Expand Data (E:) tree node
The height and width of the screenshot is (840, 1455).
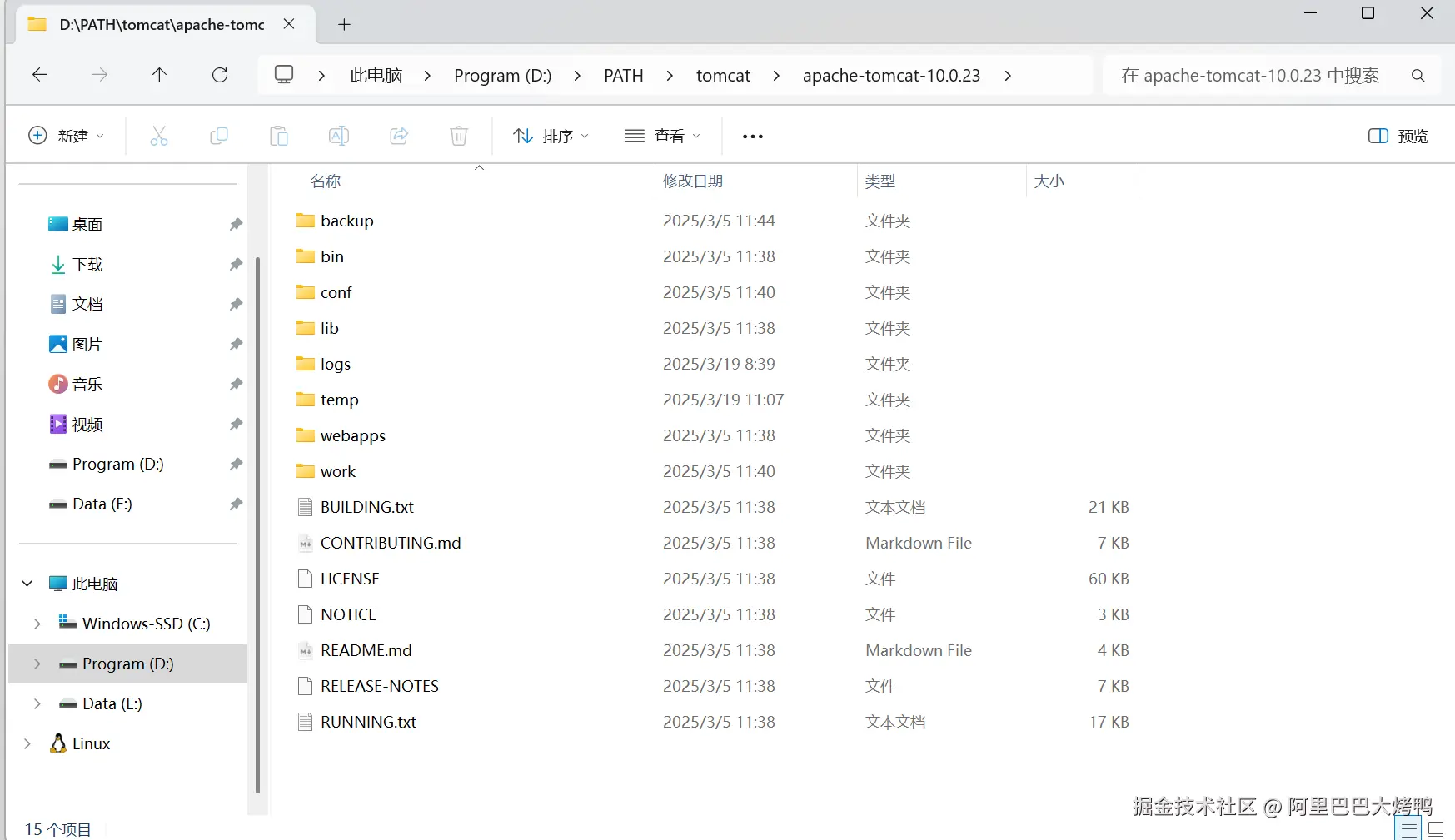(x=37, y=703)
